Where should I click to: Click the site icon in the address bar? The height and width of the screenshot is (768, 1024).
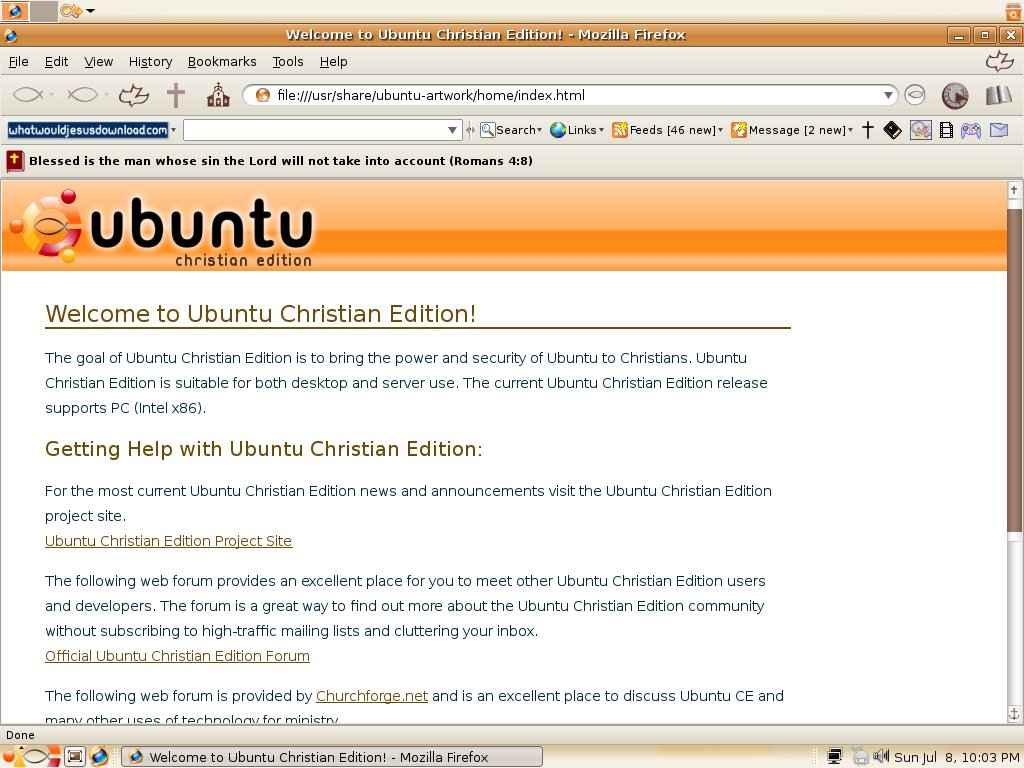tap(263, 95)
